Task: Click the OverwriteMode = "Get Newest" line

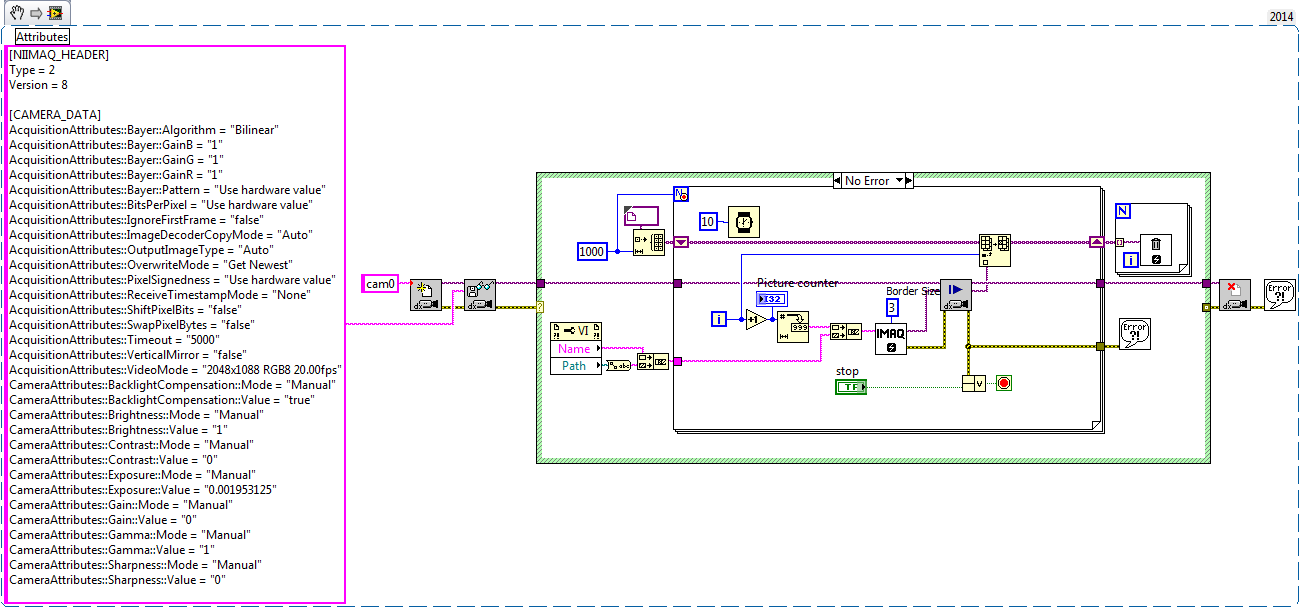Action: point(151,265)
